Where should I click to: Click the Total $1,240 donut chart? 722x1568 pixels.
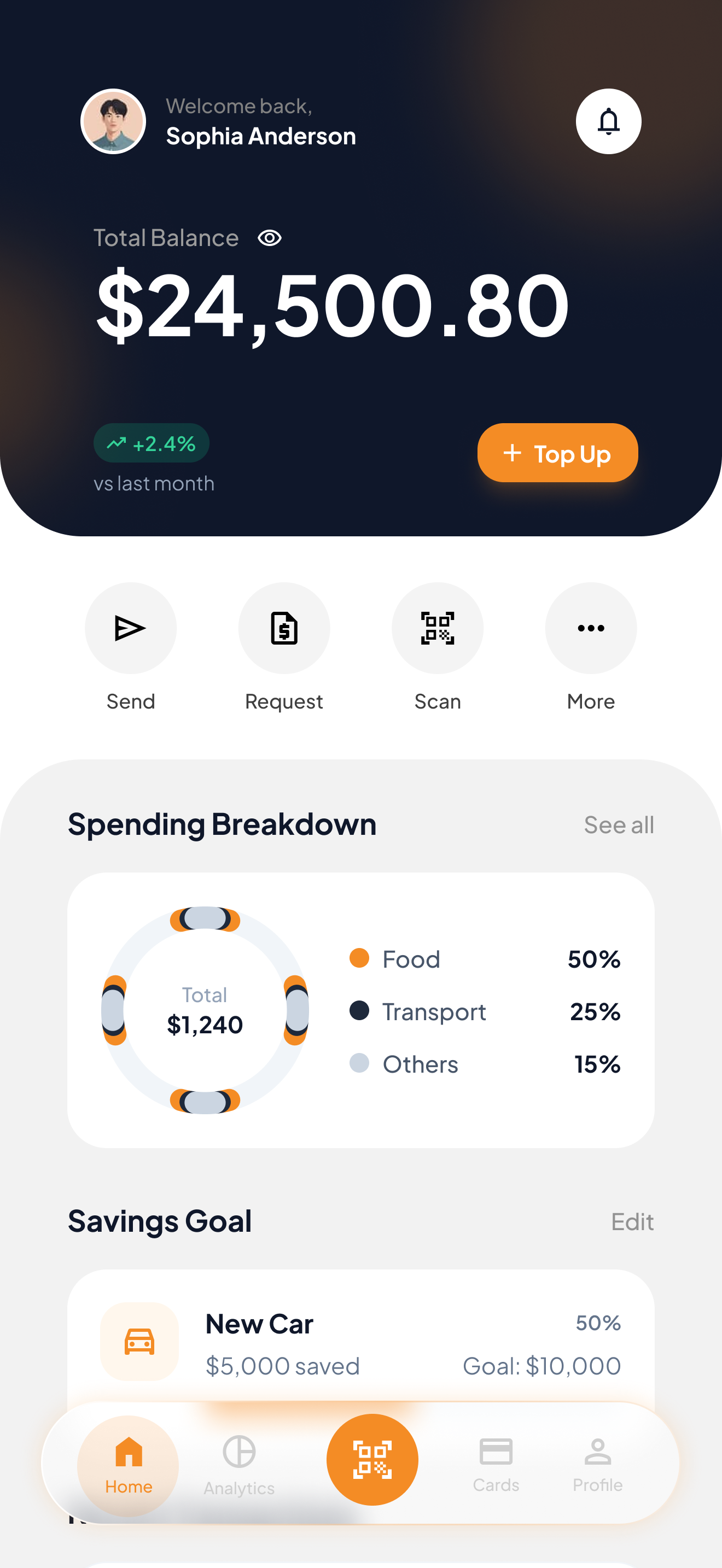pyautogui.click(x=205, y=1010)
